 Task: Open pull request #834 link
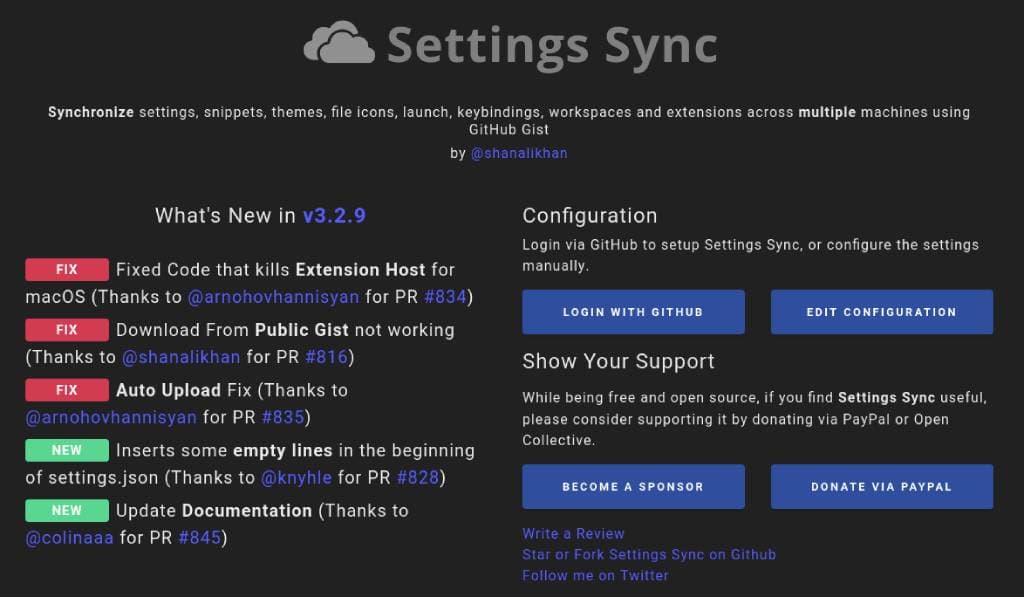pos(445,297)
